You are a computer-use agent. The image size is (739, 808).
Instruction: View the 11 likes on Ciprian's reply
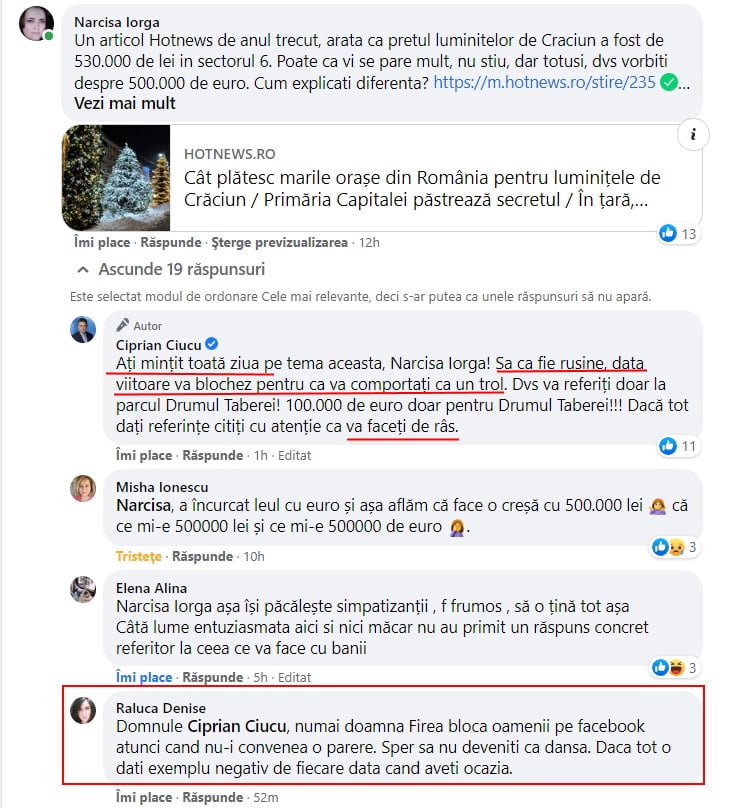679,446
